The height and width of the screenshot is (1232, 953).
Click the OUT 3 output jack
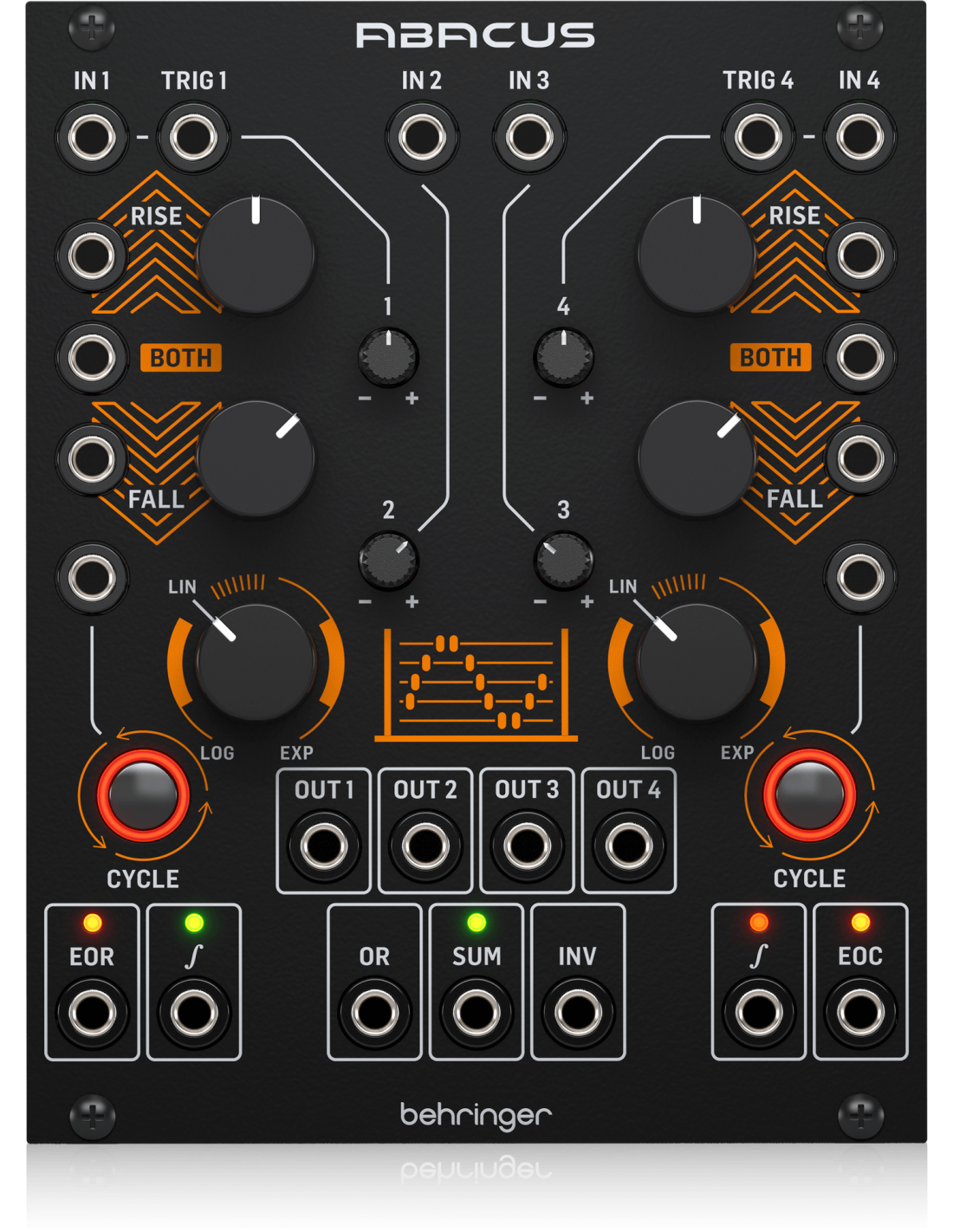click(527, 846)
